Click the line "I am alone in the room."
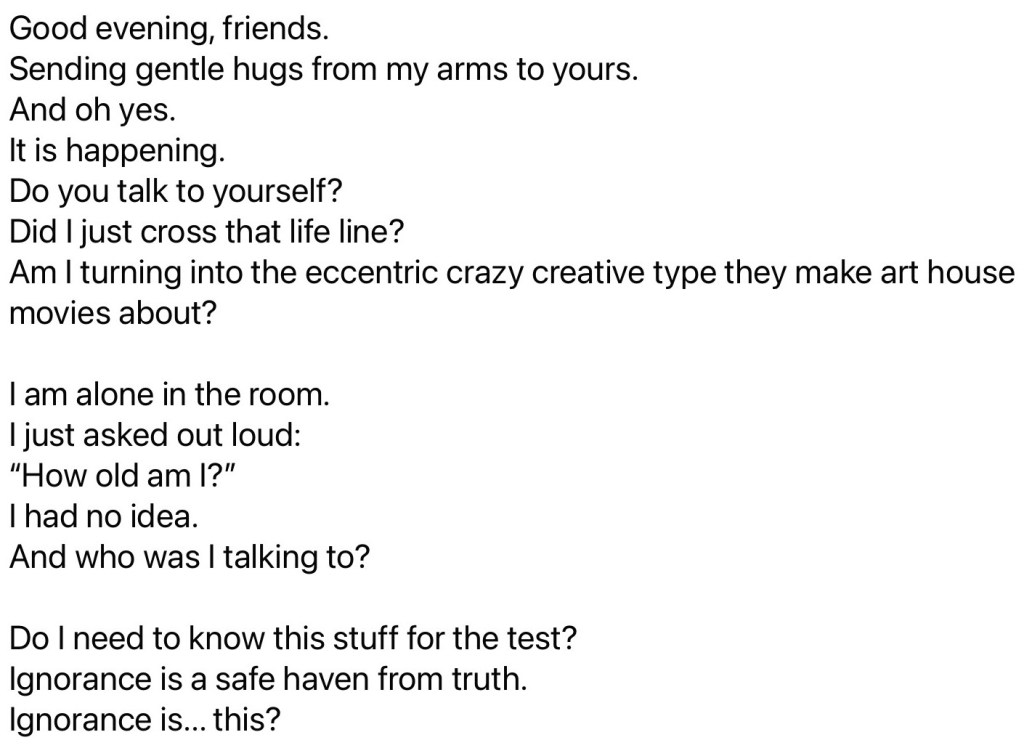The height and width of the screenshot is (756, 1024). click(168, 394)
